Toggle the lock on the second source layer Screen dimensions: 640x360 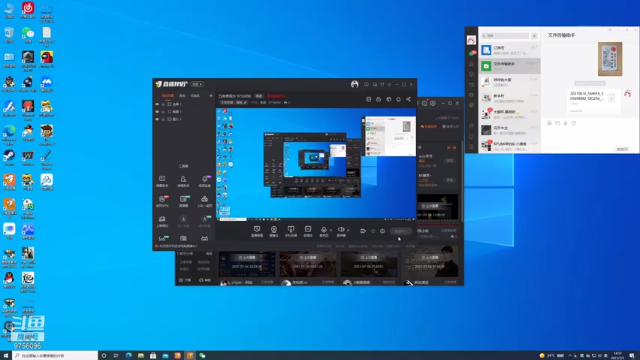163,111
